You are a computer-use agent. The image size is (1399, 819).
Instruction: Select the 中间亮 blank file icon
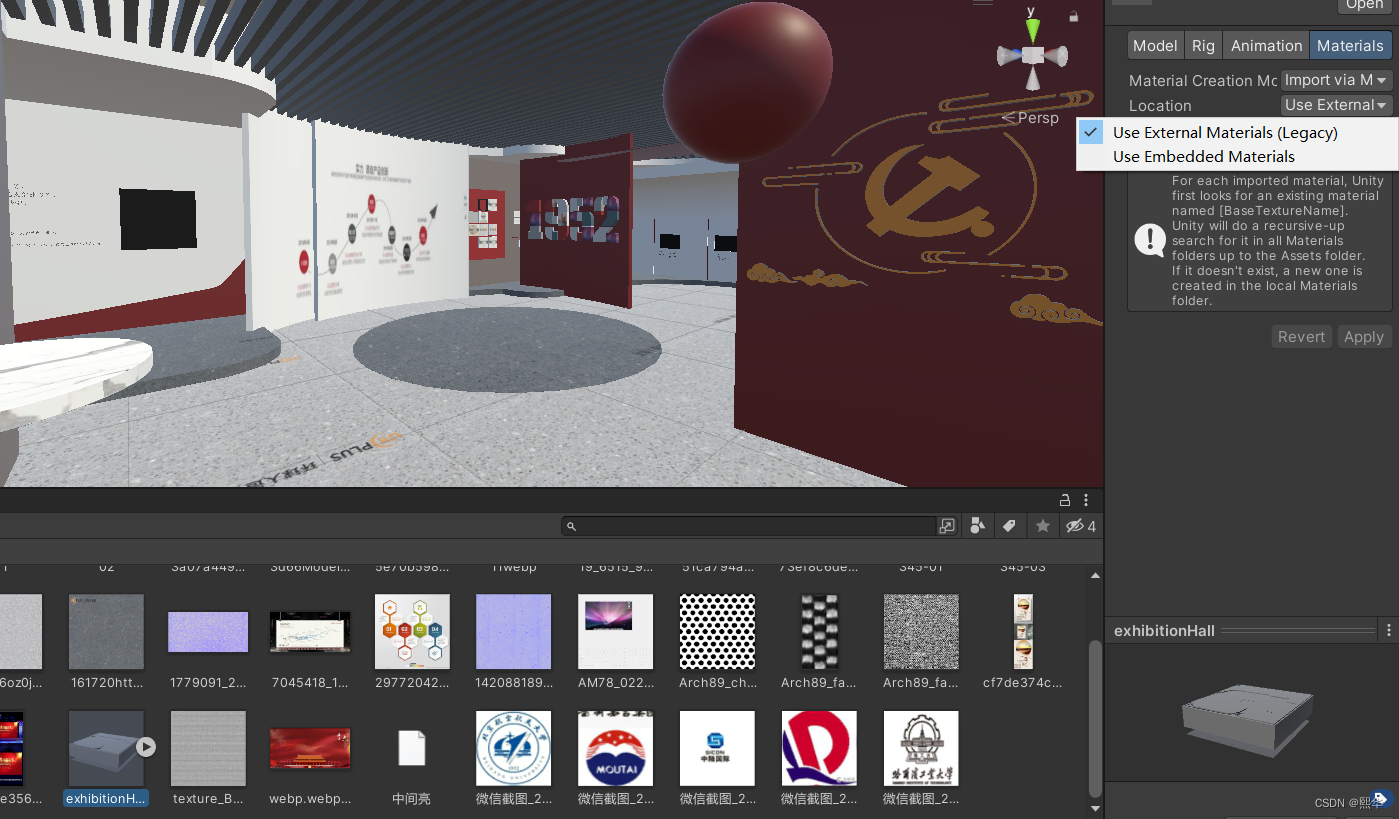[412, 748]
